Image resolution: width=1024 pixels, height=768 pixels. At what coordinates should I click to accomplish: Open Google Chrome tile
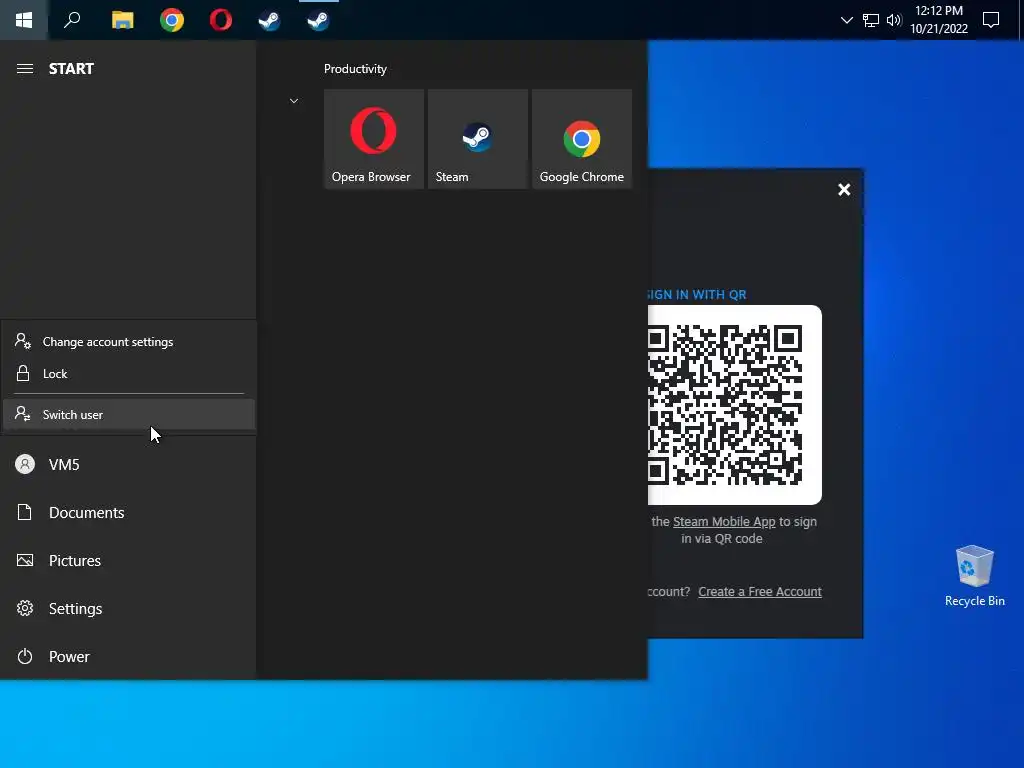(x=582, y=139)
